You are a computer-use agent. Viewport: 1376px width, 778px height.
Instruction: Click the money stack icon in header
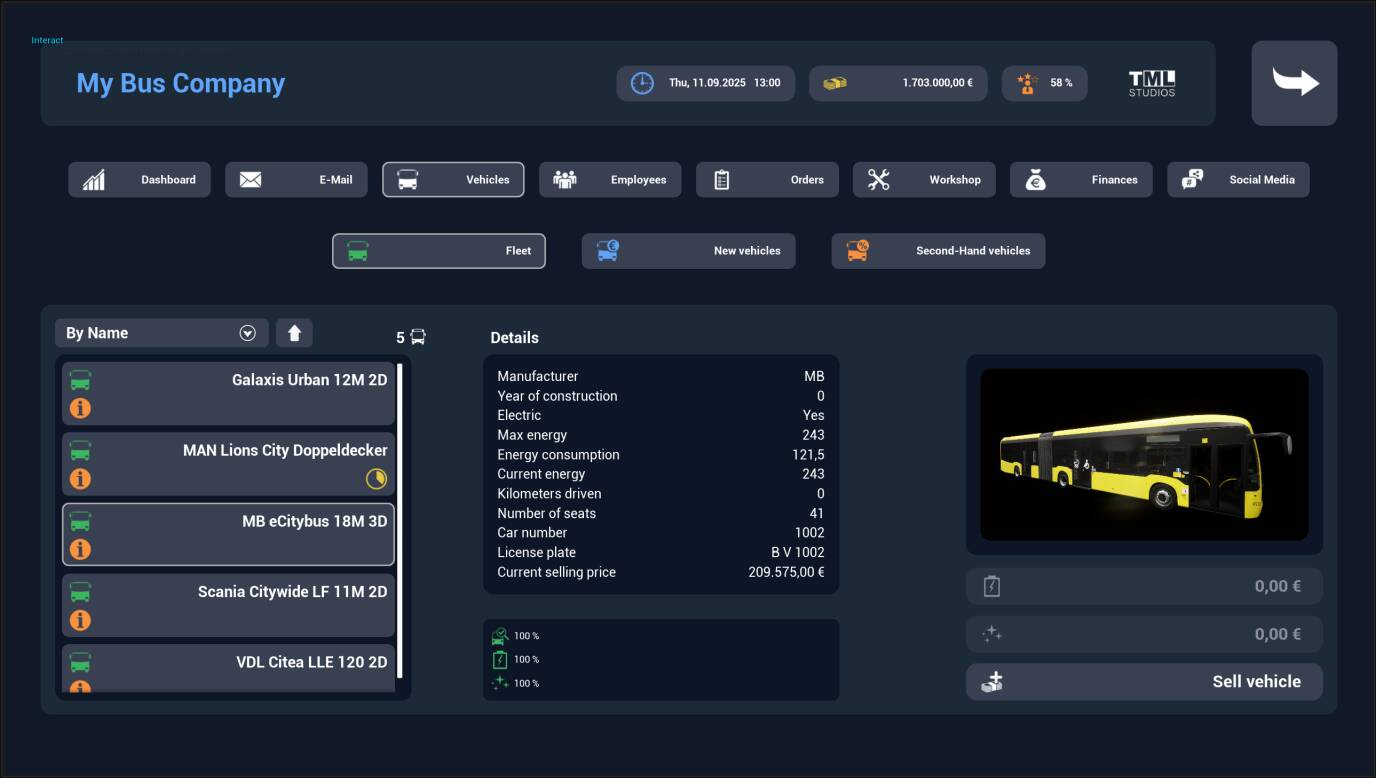coord(835,83)
